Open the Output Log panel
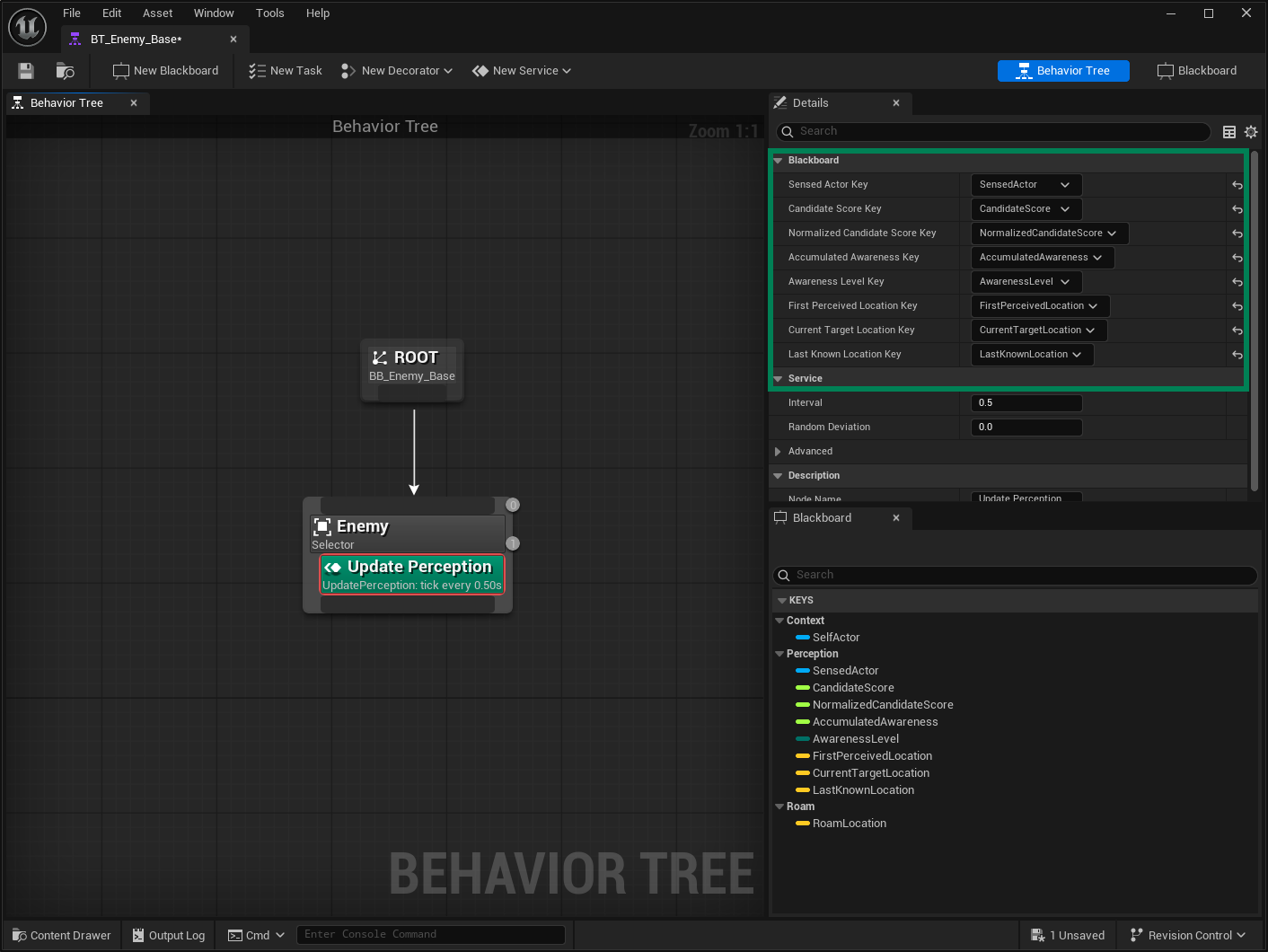 point(168,934)
